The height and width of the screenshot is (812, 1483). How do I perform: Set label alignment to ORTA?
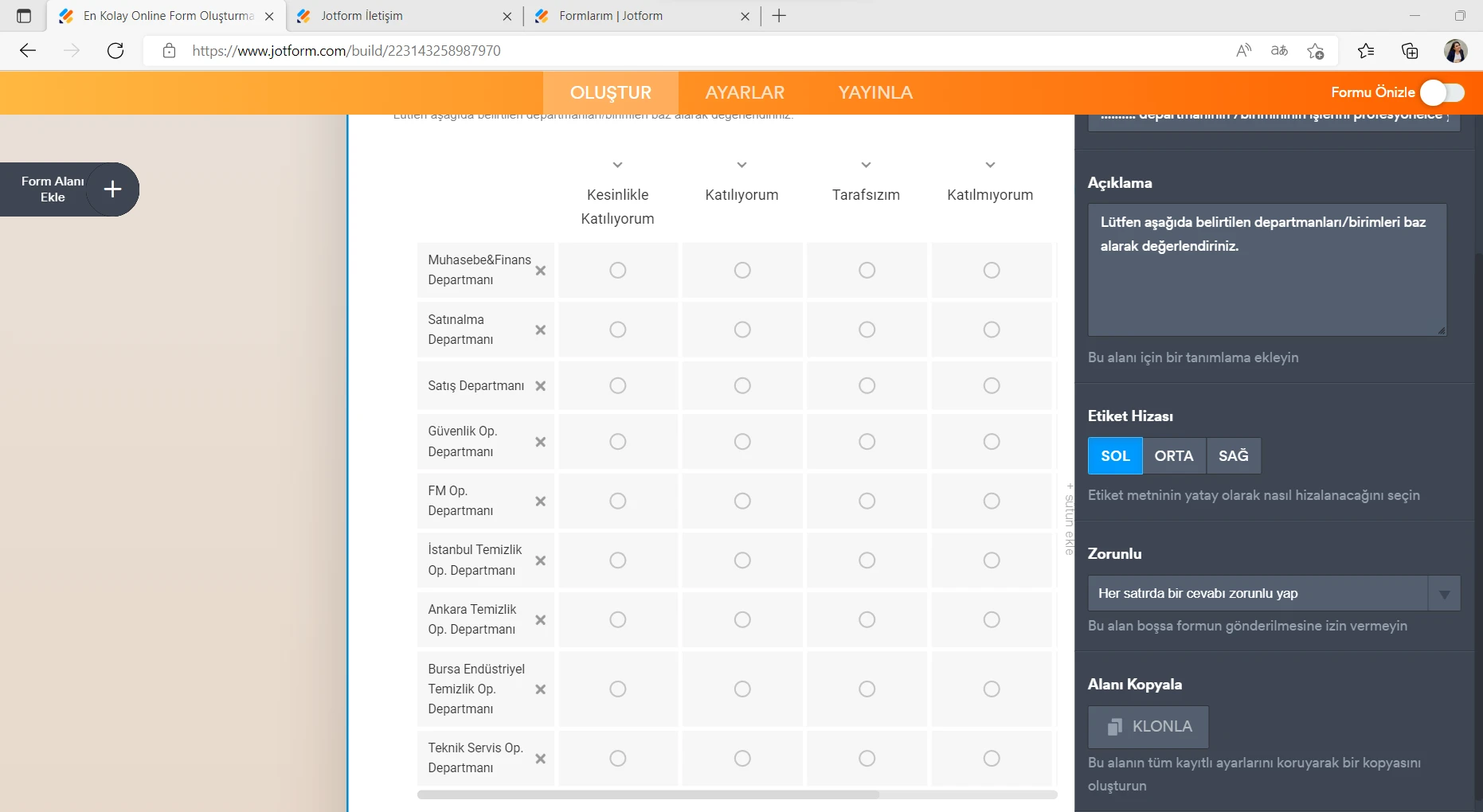1174,455
